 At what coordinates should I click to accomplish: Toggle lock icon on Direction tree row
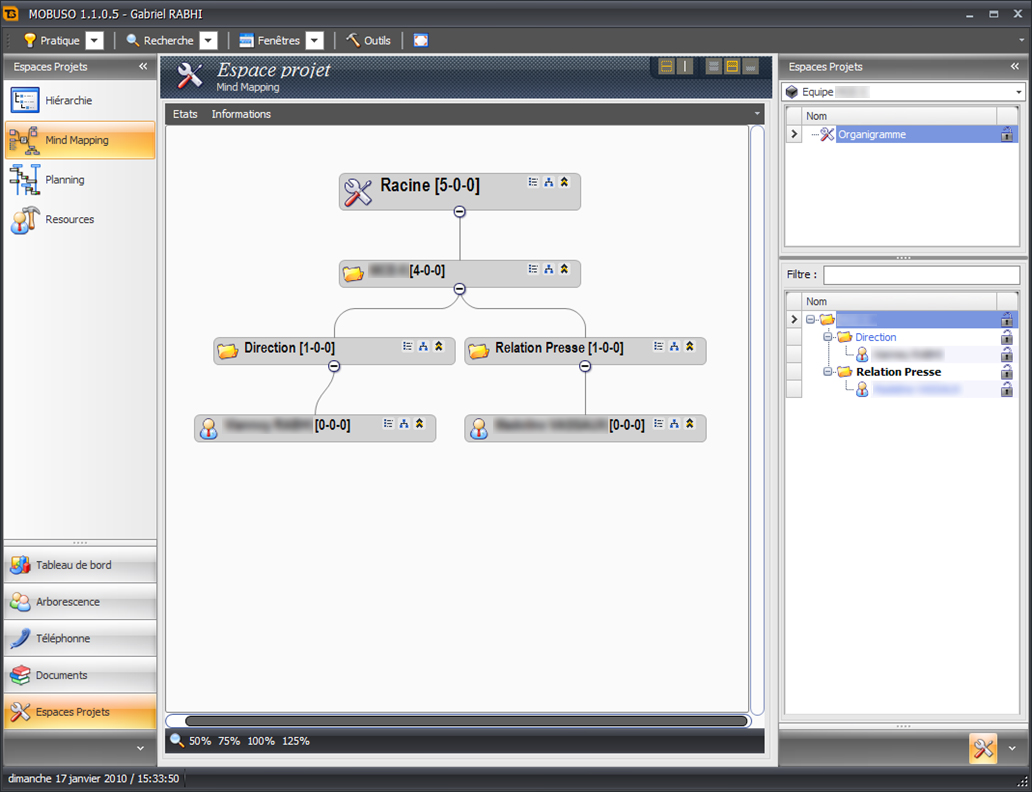tap(1006, 338)
